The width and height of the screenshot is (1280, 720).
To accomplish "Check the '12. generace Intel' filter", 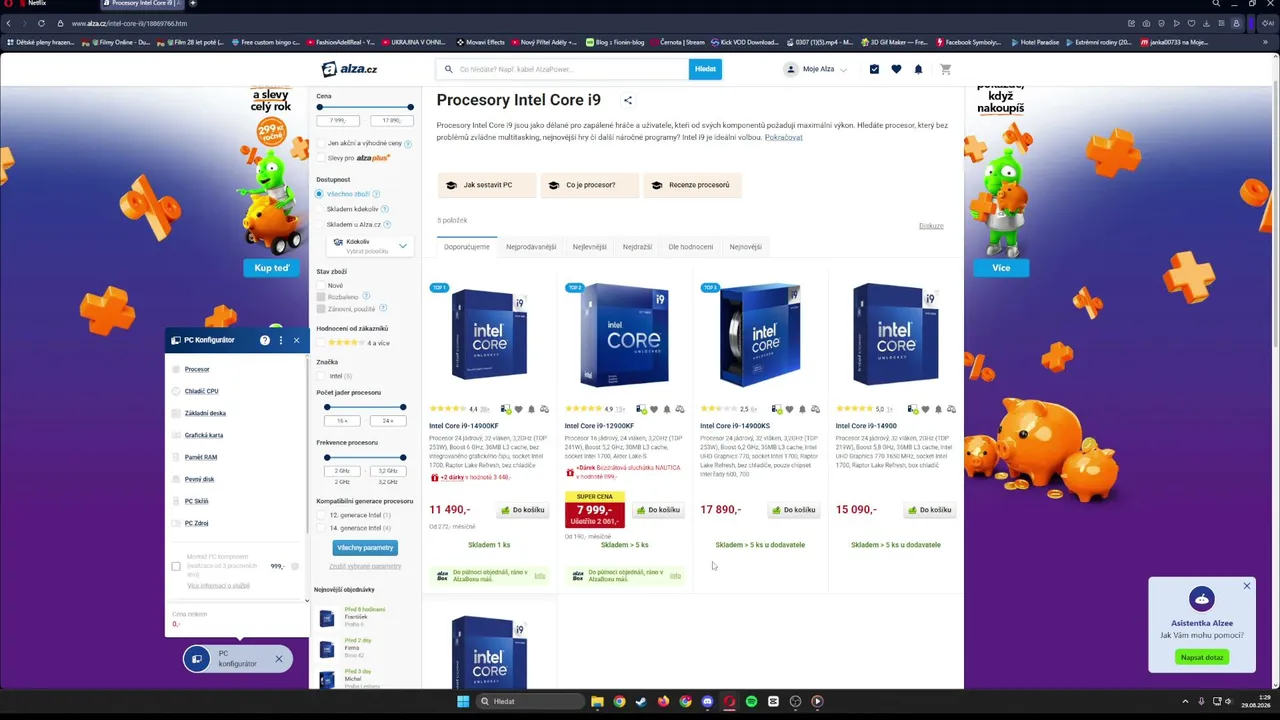I will tap(321, 515).
